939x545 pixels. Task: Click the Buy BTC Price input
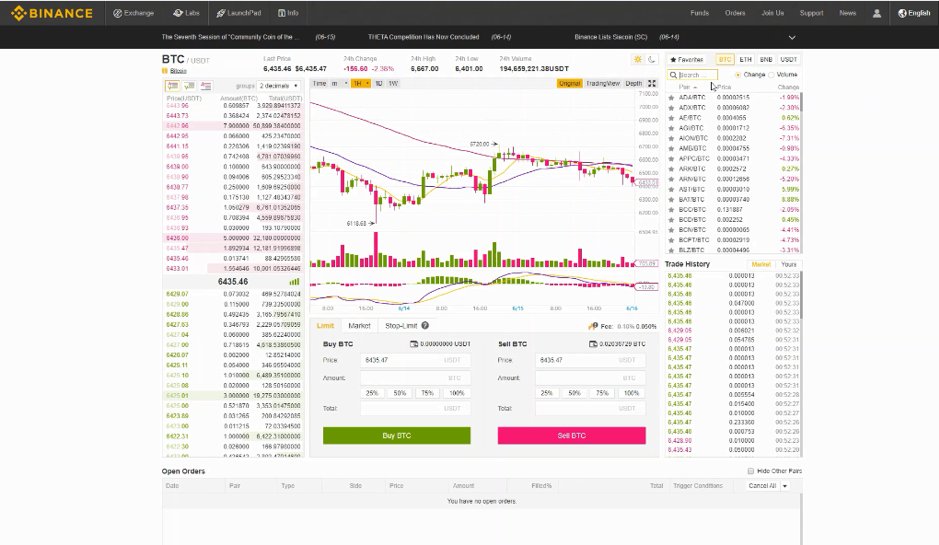pos(415,360)
